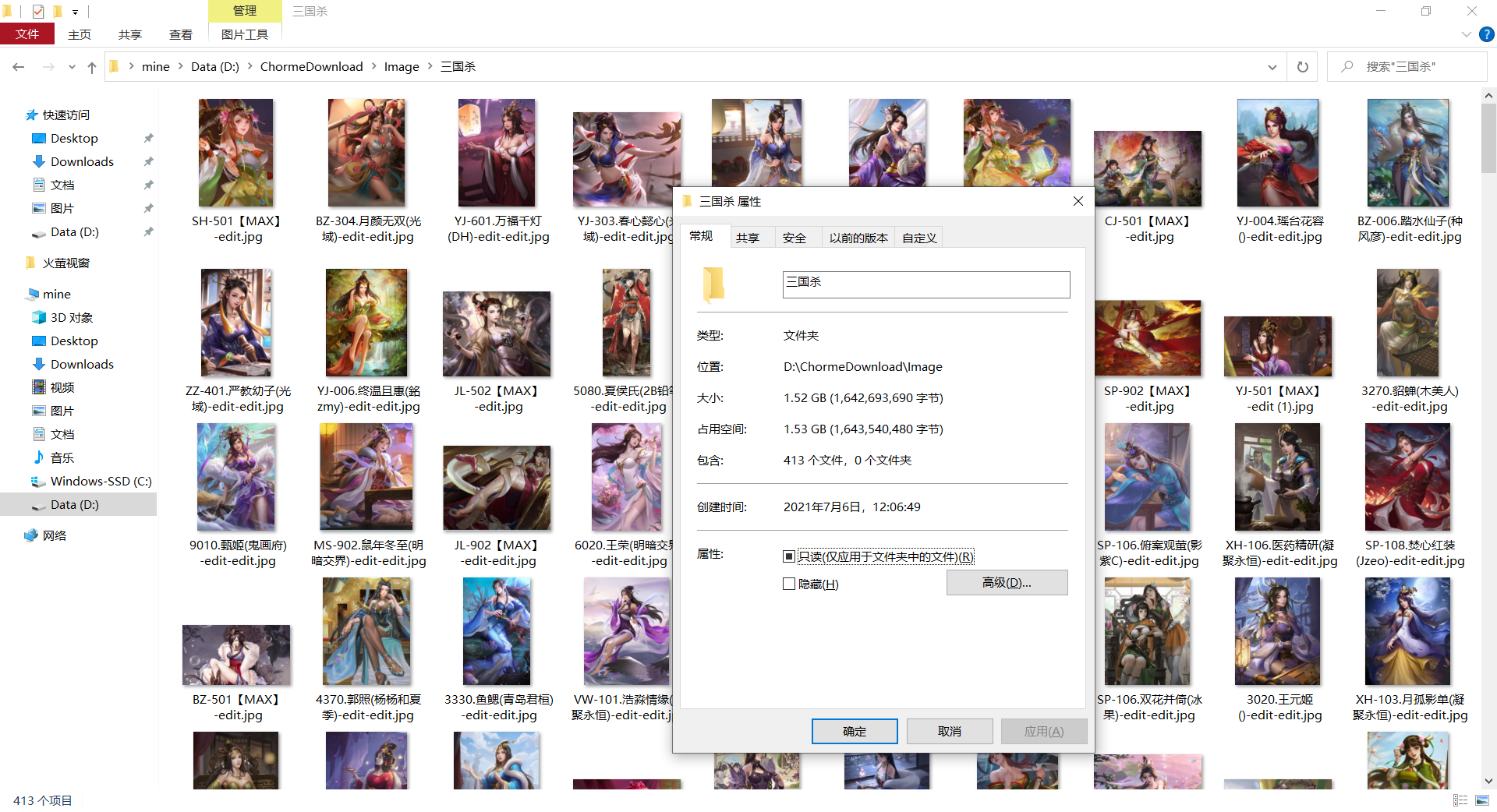This screenshot has width=1497, height=812.
Task: Open pinned 图片 under Quick access
Action: point(62,208)
